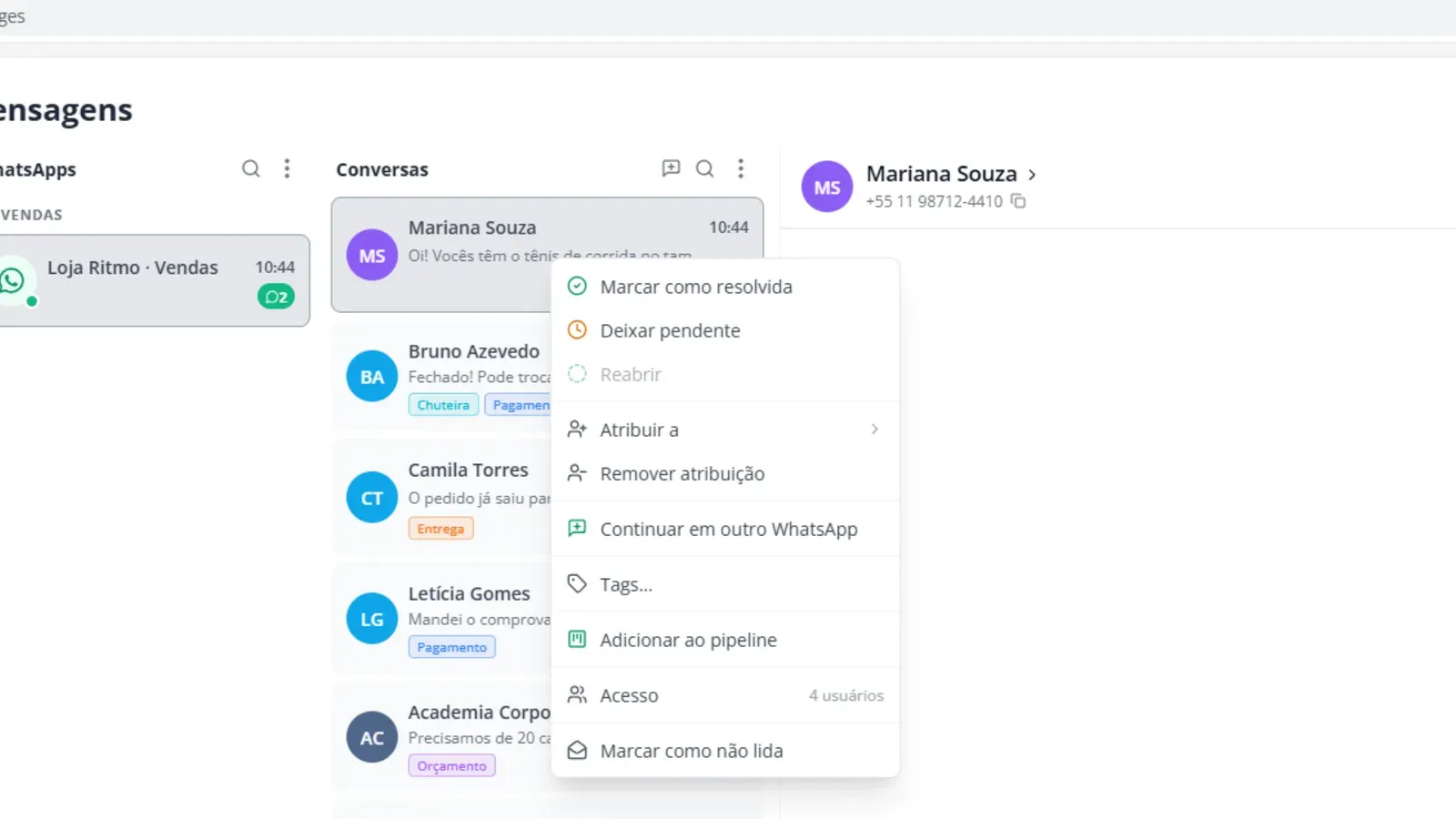Screen dimensions: 1456x819
Task: Select Adicionar ao pipeline
Action: (x=725, y=640)
